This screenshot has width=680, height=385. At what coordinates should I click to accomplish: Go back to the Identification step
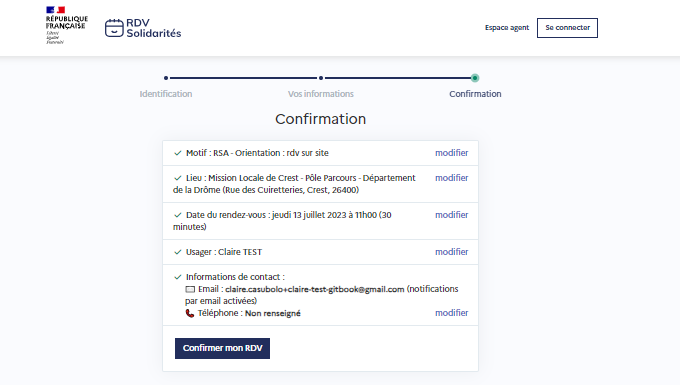(166, 94)
